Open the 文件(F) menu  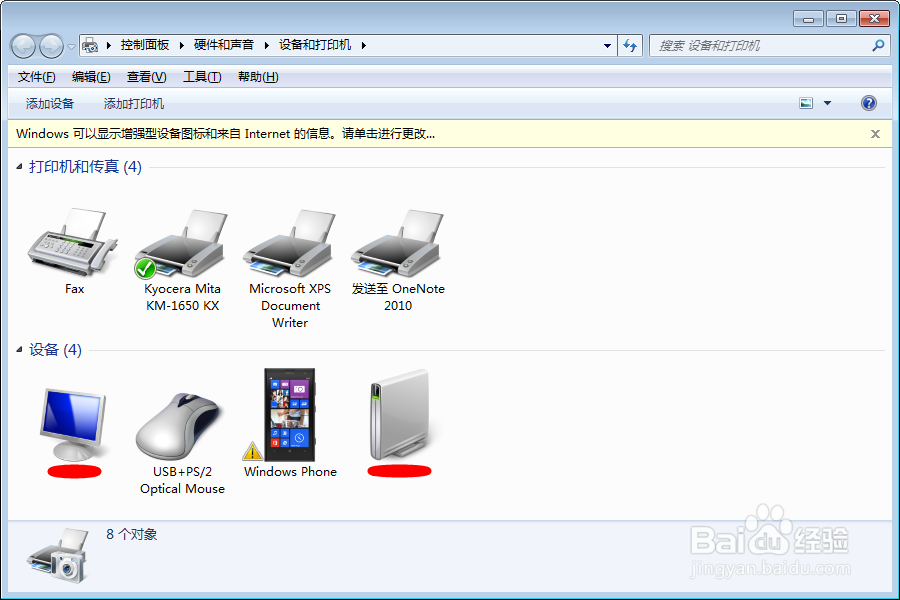click(x=37, y=77)
